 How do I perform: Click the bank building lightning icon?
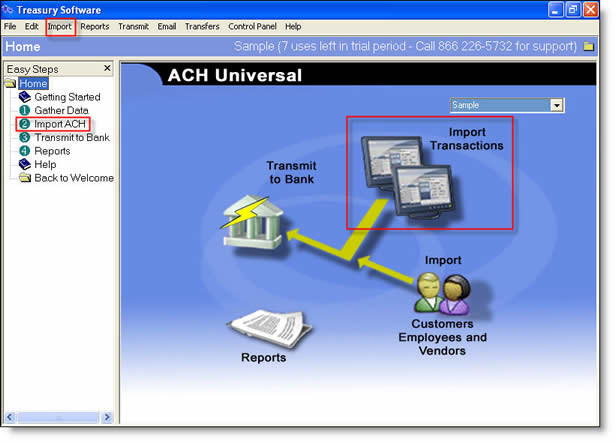tap(253, 222)
